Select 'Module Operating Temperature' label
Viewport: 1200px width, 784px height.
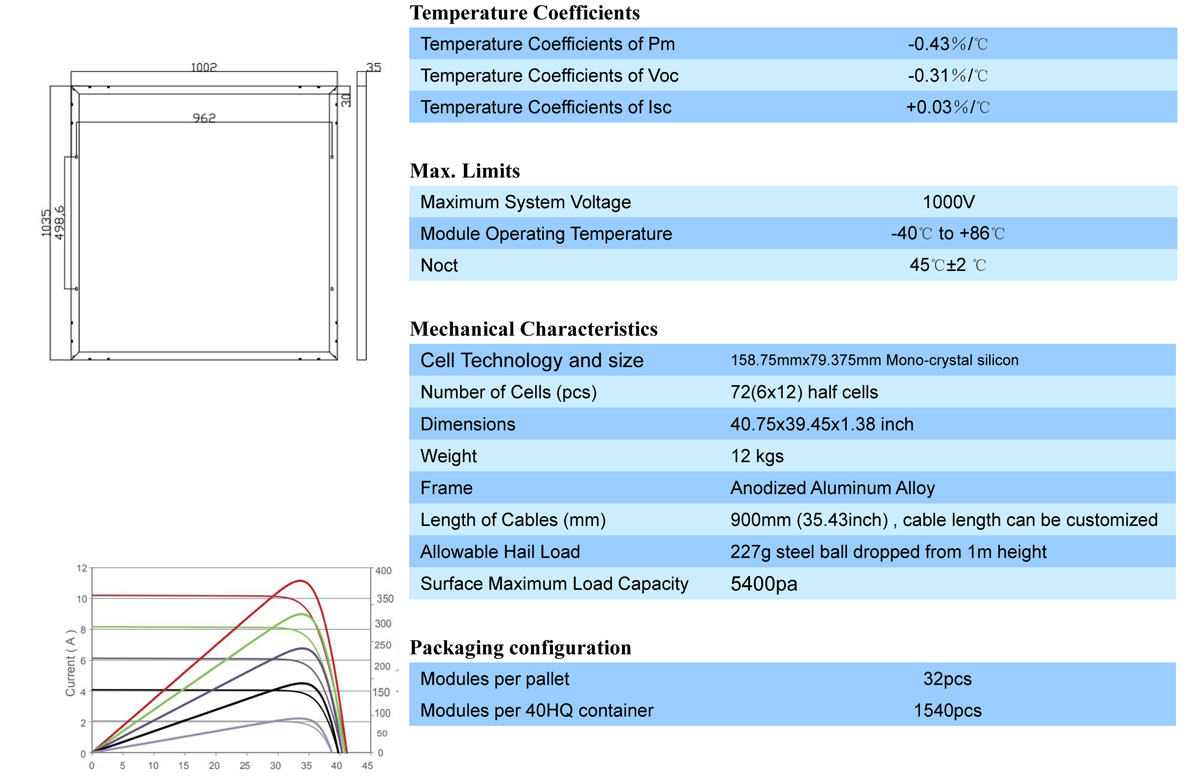546,234
